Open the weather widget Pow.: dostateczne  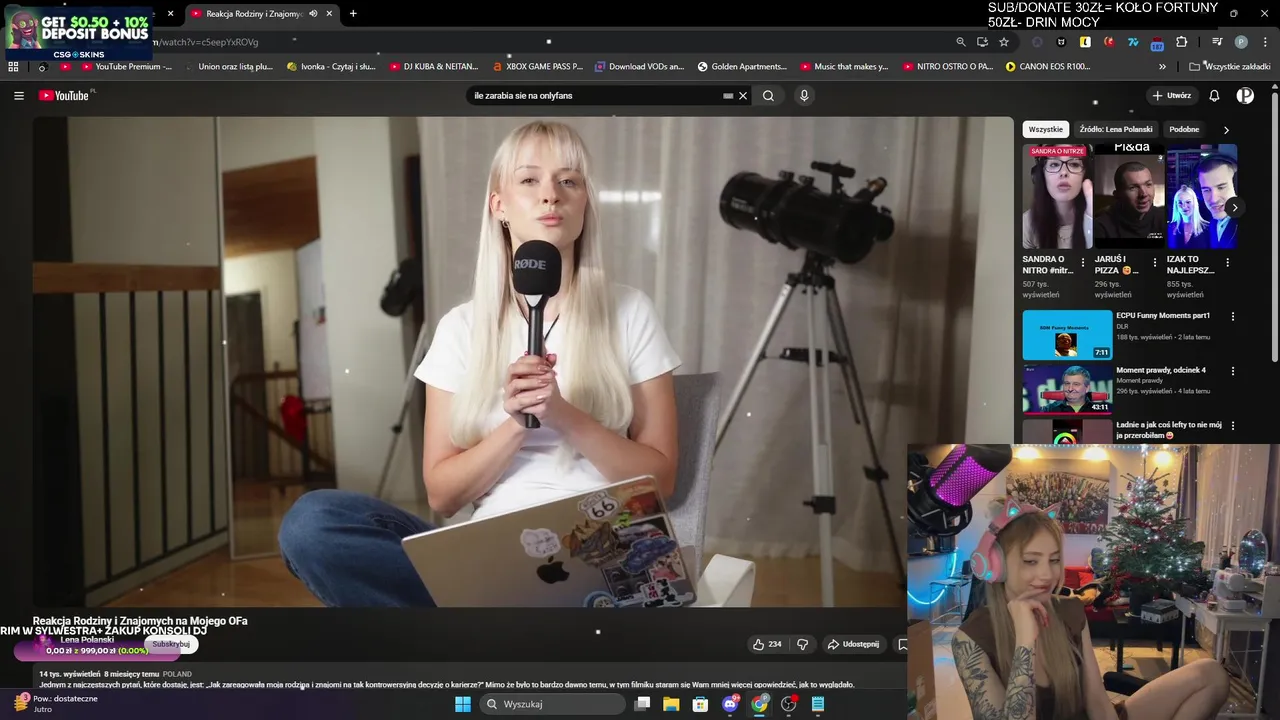click(56, 704)
